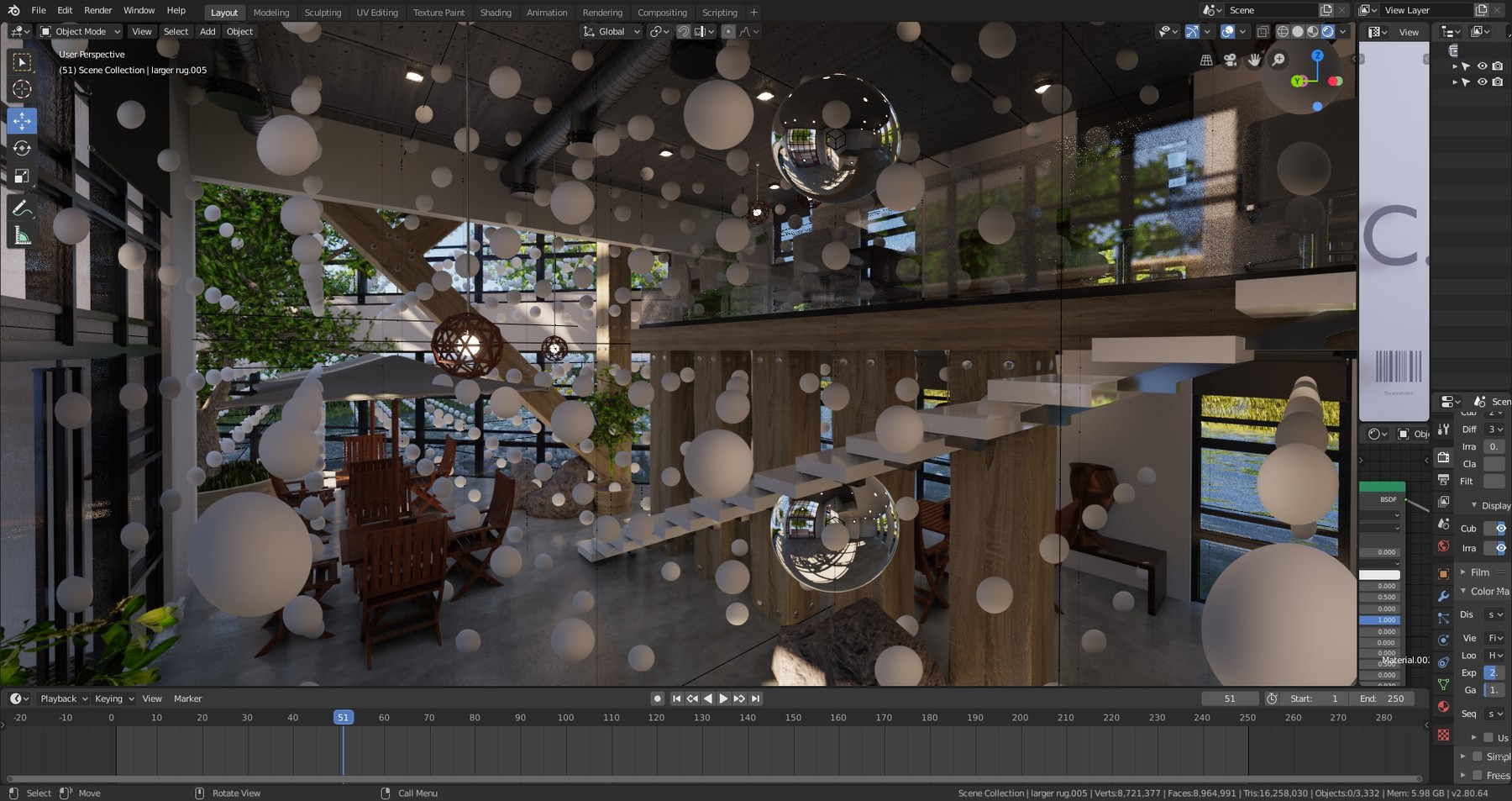Viewport: 1512px width, 801px height.
Task: Open the Object properties orange square icon
Action: click(1443, 574)
